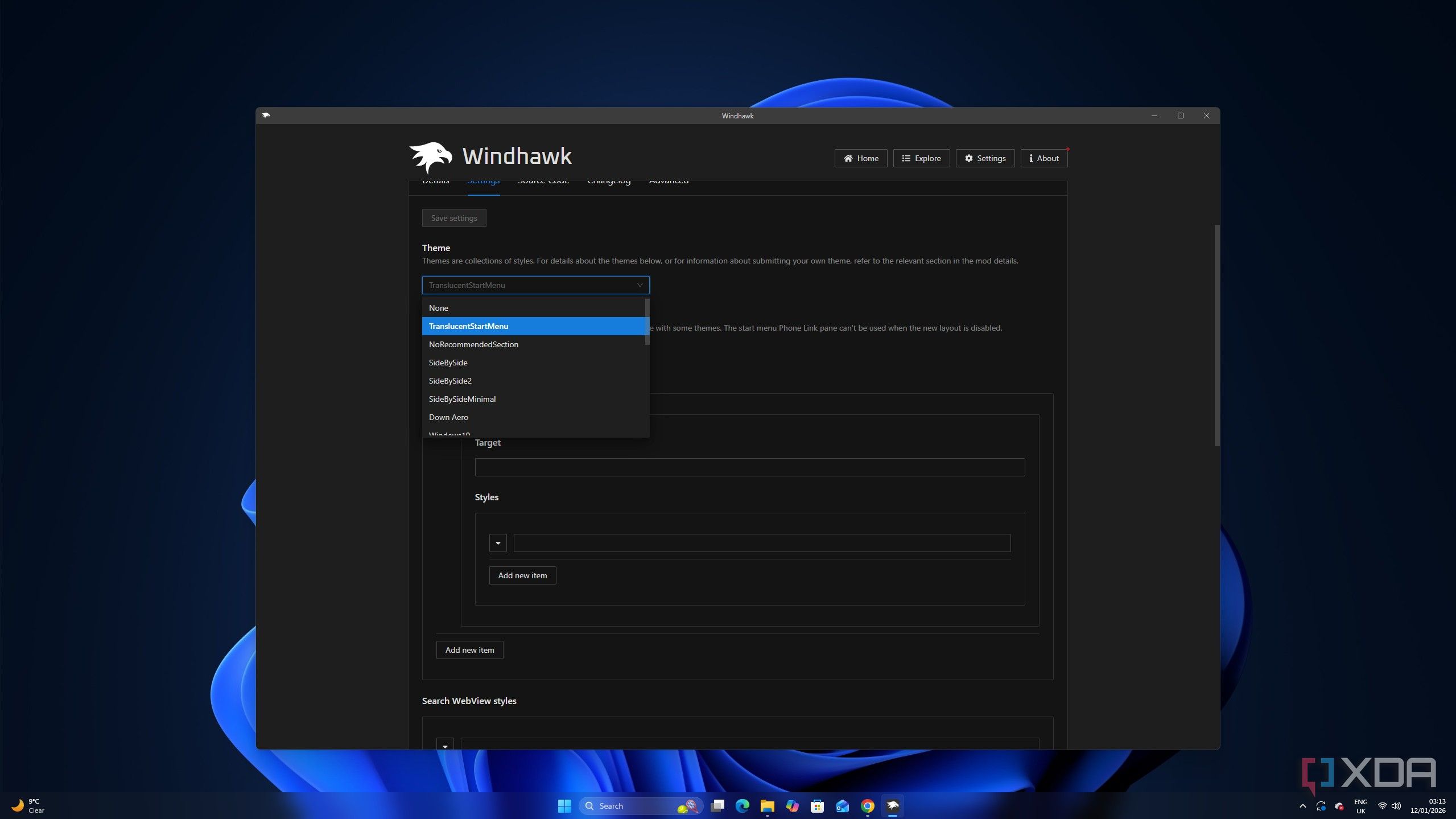
Task: Click the theme list scrollbar
Action: 647,322
